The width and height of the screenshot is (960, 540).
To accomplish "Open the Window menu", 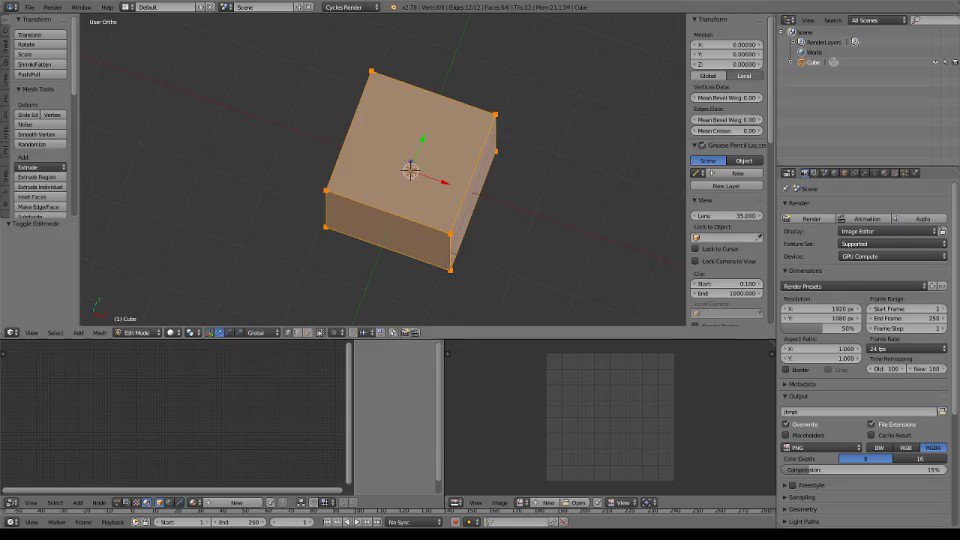I will click(81, 7).
